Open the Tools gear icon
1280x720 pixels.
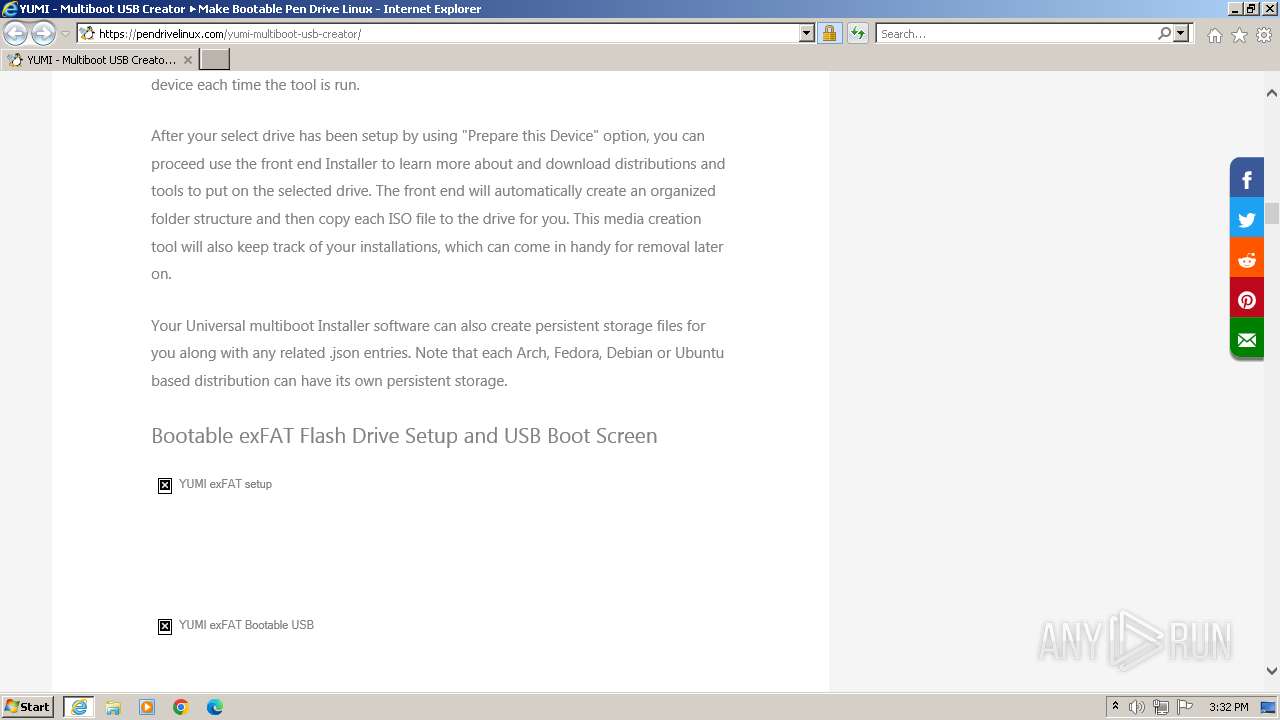coord(1264,35)
